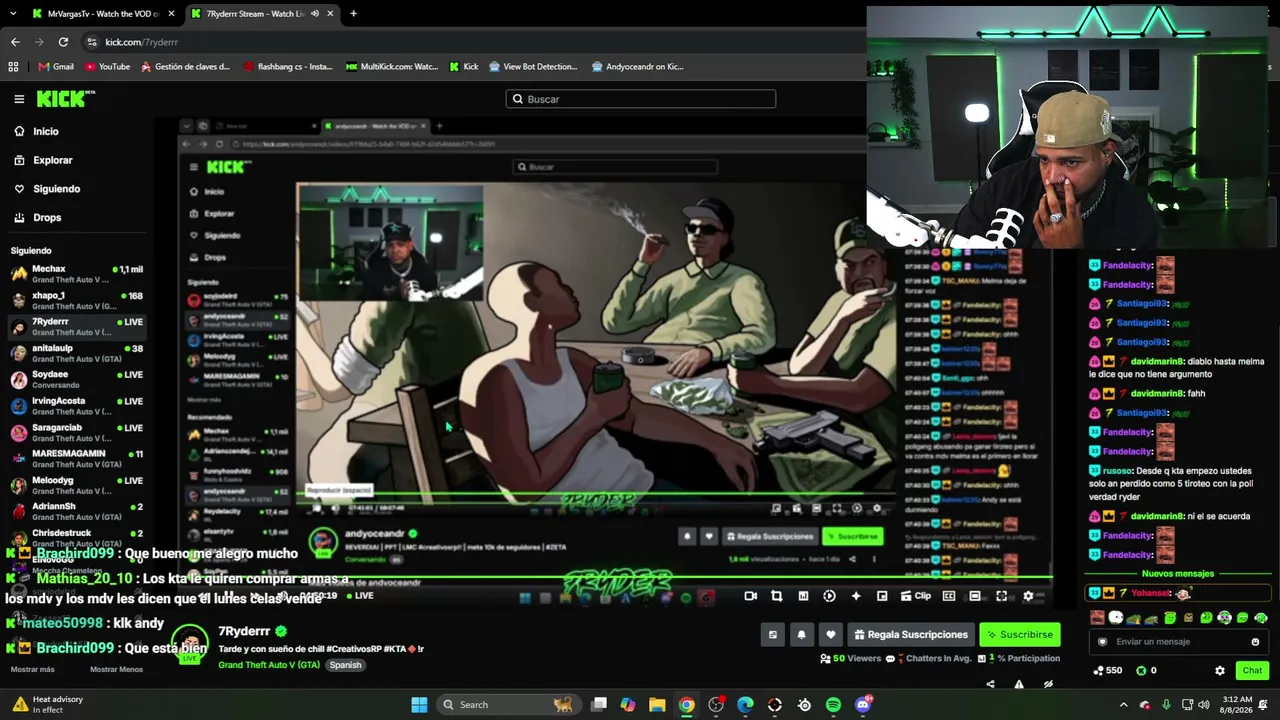
Task: Close the MrVargasTv browser tab
Action: coord(171,14)
